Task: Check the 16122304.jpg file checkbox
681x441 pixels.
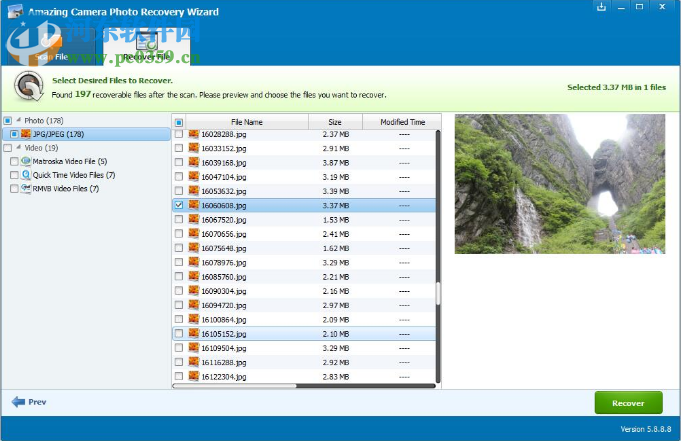Action: pos(179,376)
